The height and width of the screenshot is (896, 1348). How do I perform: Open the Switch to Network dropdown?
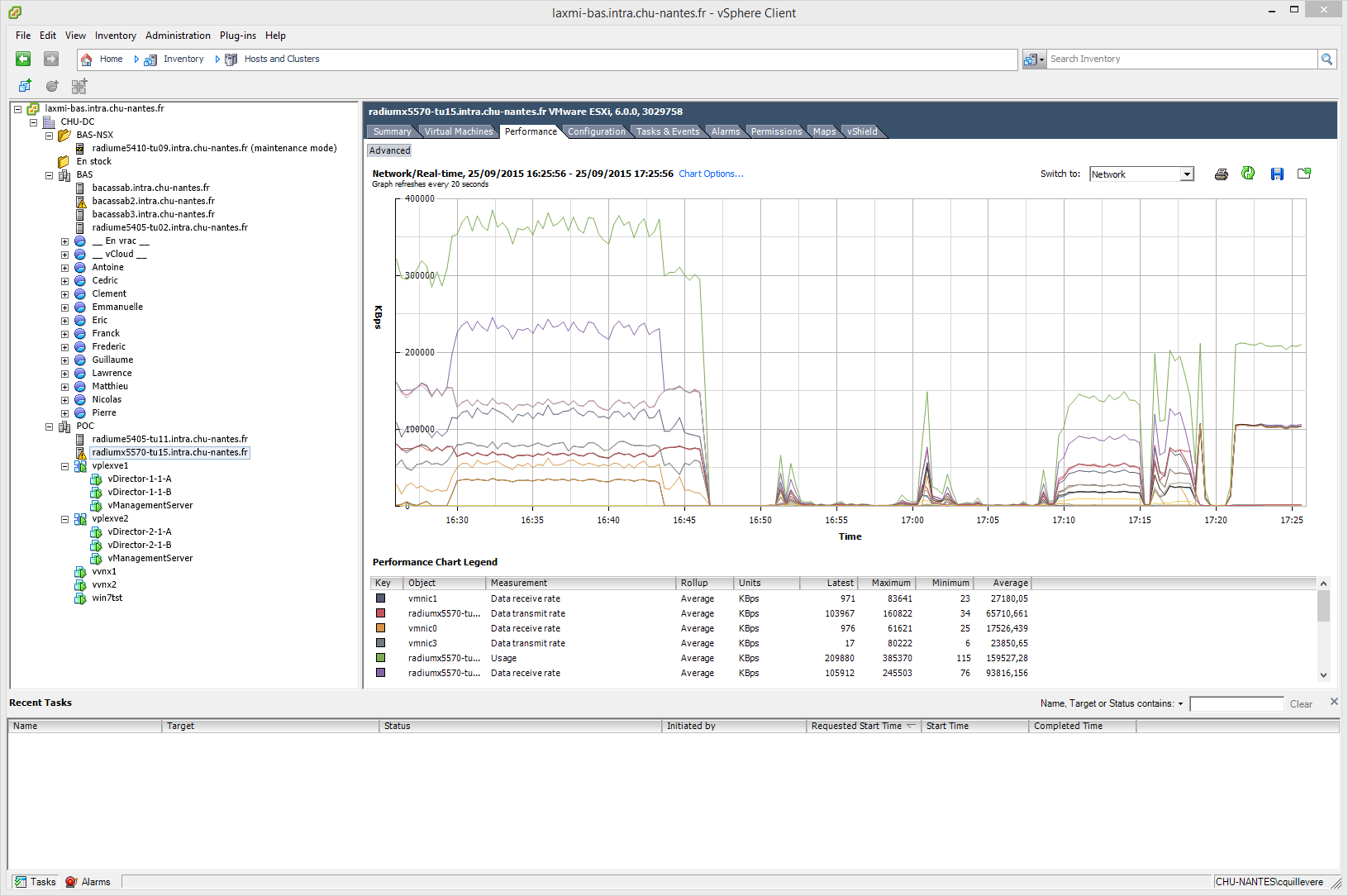1187,174
